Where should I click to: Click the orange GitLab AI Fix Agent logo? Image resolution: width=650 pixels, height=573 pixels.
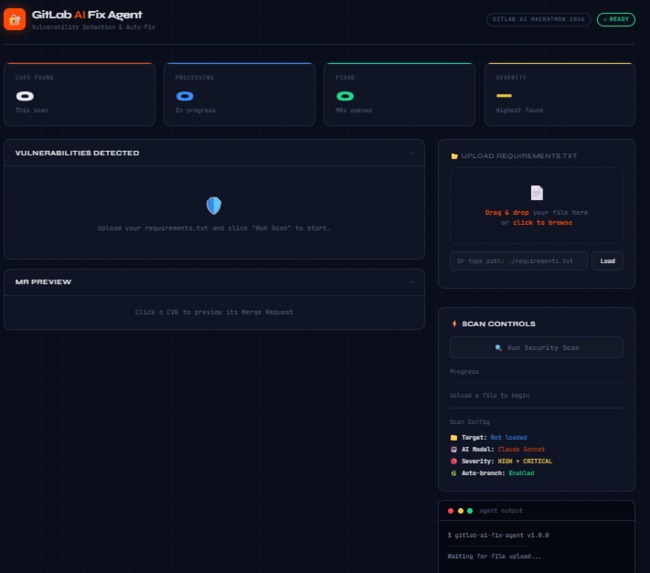[15, 19]
